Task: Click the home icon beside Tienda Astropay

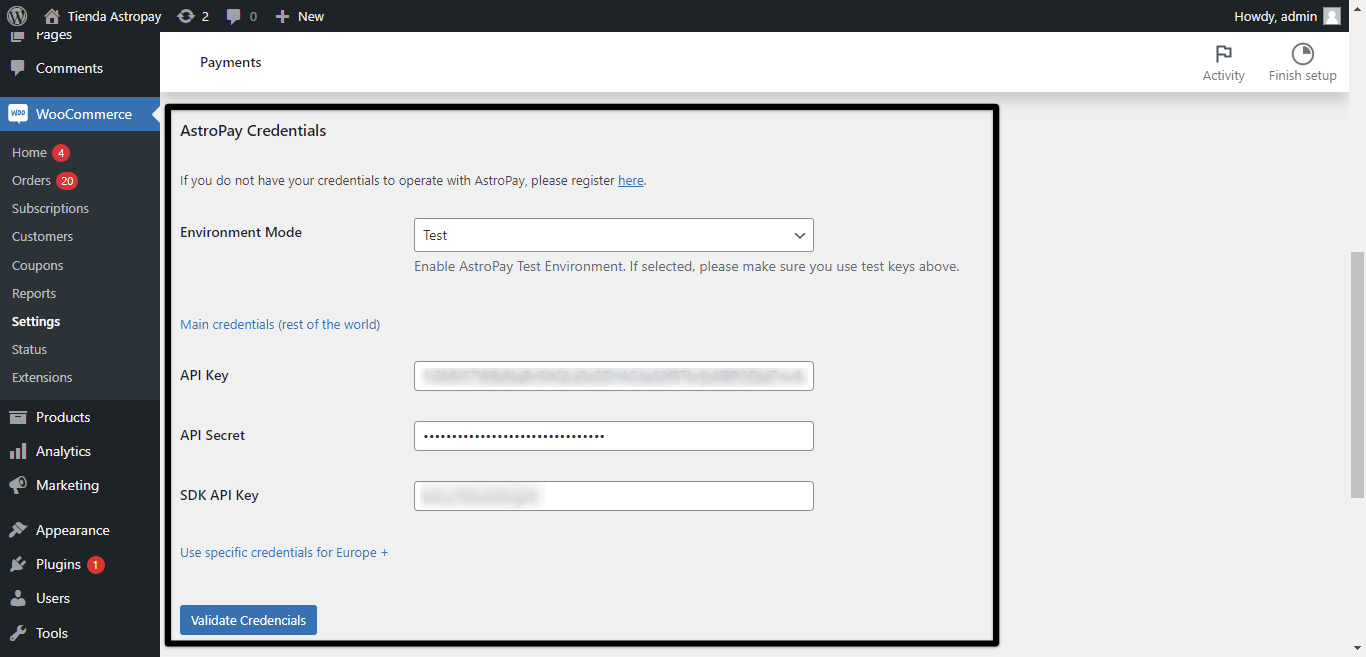Action: [x=52, y=16]
